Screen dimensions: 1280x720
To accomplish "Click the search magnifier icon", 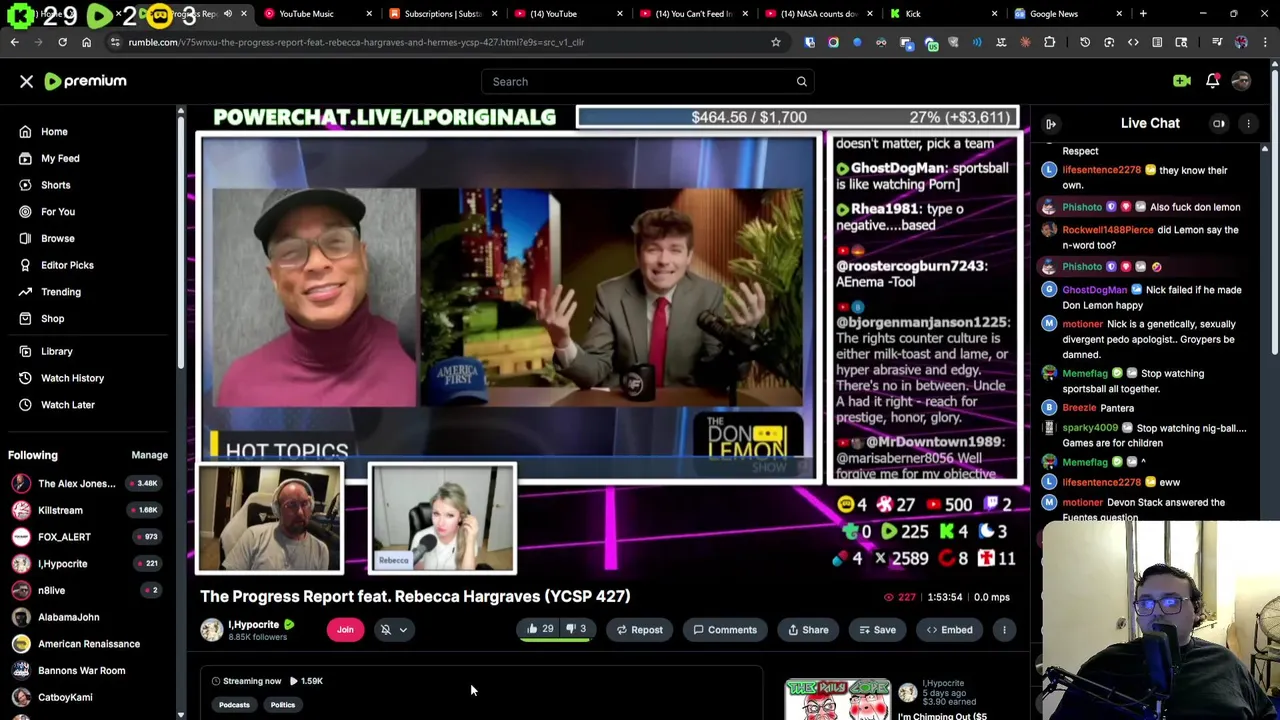I will click(x=801, y=81).
